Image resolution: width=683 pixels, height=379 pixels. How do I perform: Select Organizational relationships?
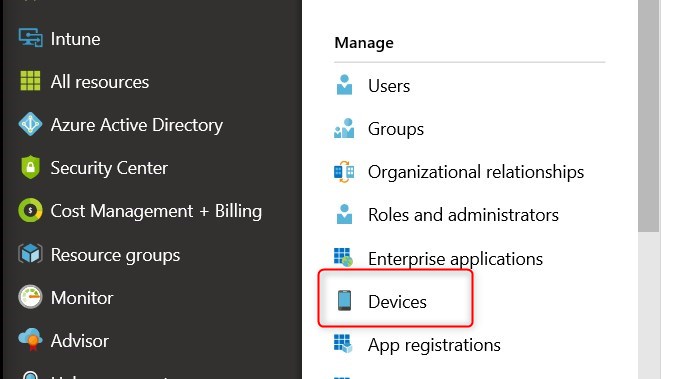[476, 173]
